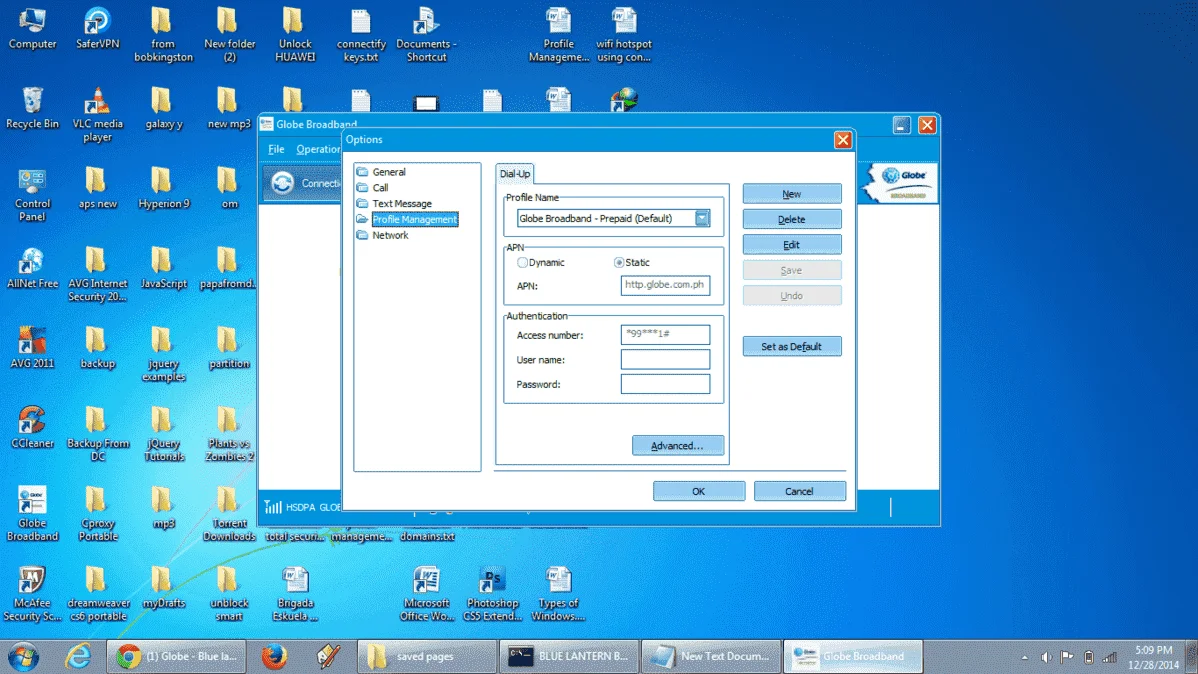Image resolution: width=1198 pixels, height=674 pixels.
Task: Click the Globe Broadband logo banner
Action: point(900,183)
